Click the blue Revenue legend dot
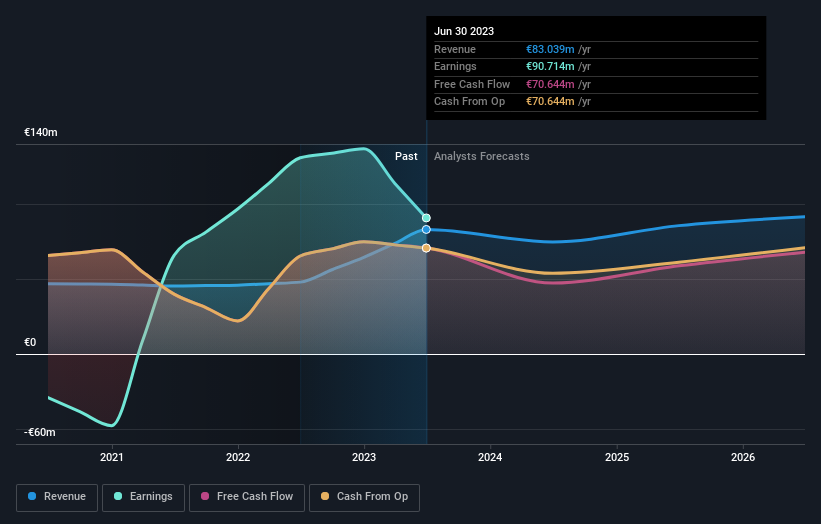The height and width of the screenshot is (524, 821). (x=32, y=496)
